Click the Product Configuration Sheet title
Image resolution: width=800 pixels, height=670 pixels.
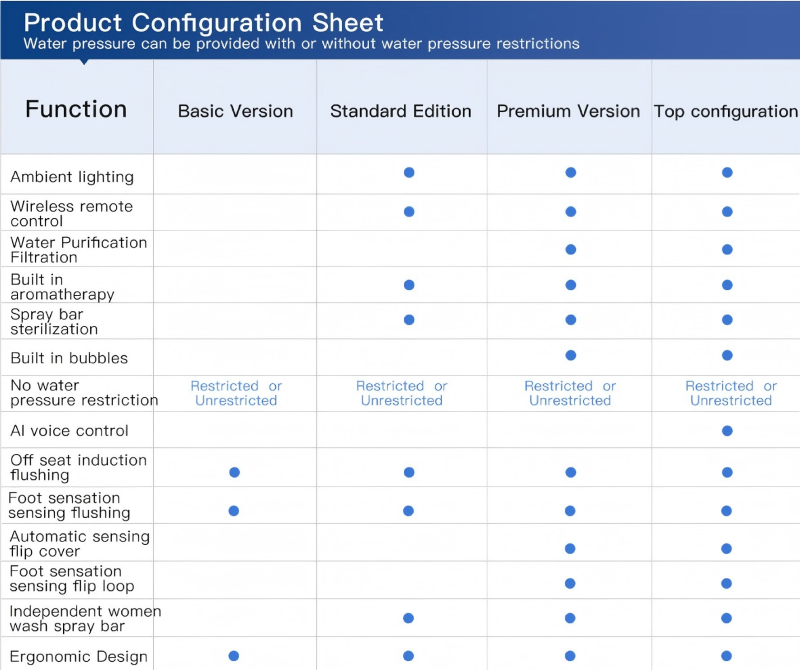click(x=203, y=22)
